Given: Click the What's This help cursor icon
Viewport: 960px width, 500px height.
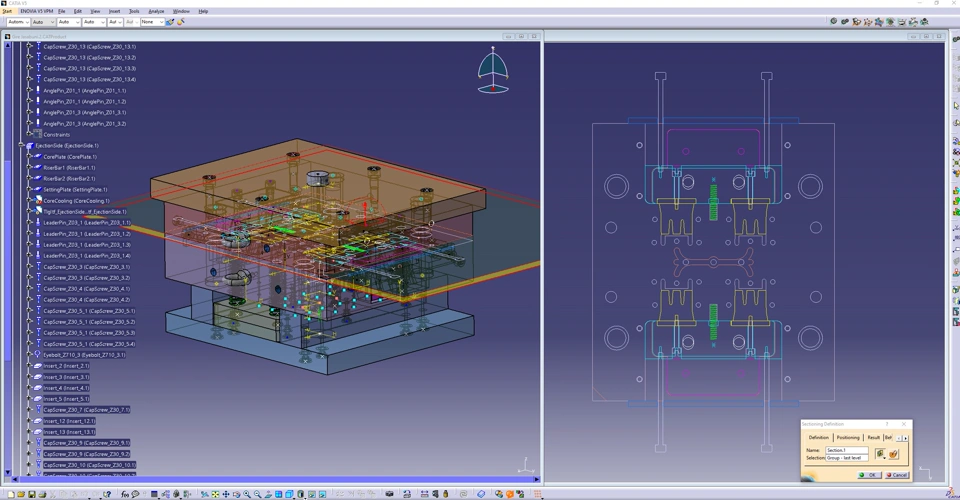Looking at the screenshot, I should (x=107, y=494).
